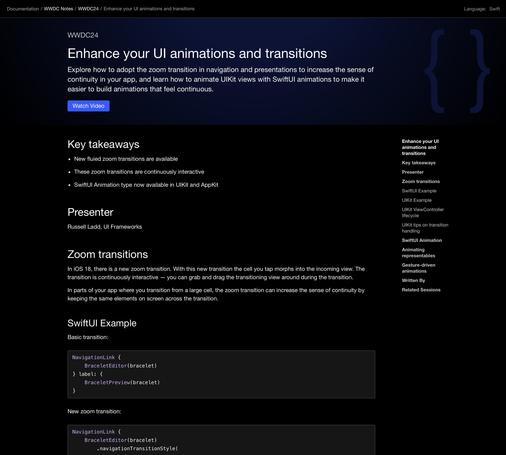Click the 'New zoom transition:' label
This screenshot has width=506, height=455.
pyautogui.click(x=94, y=412)
